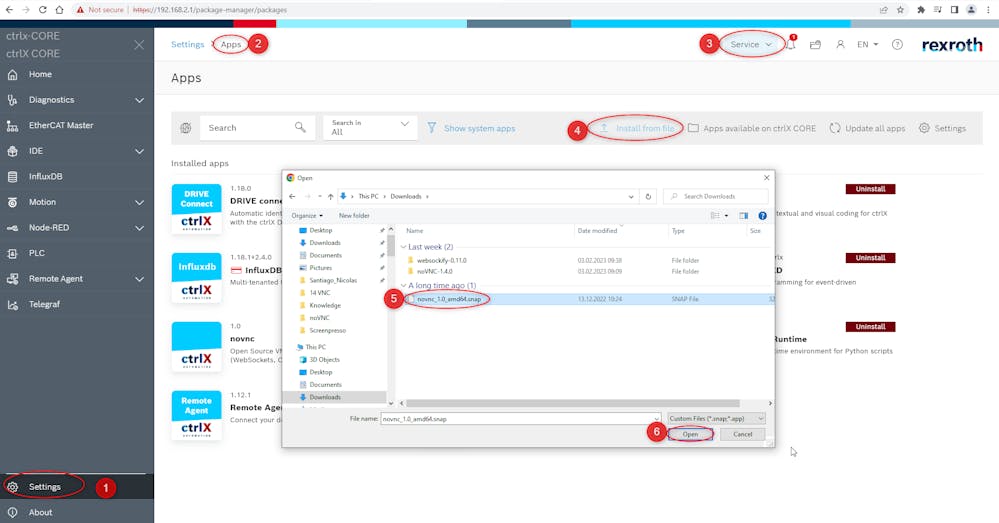Screen dimensions: 999x523
Task: Open the Search in All dropdown
Action: (x=370, y=127)
